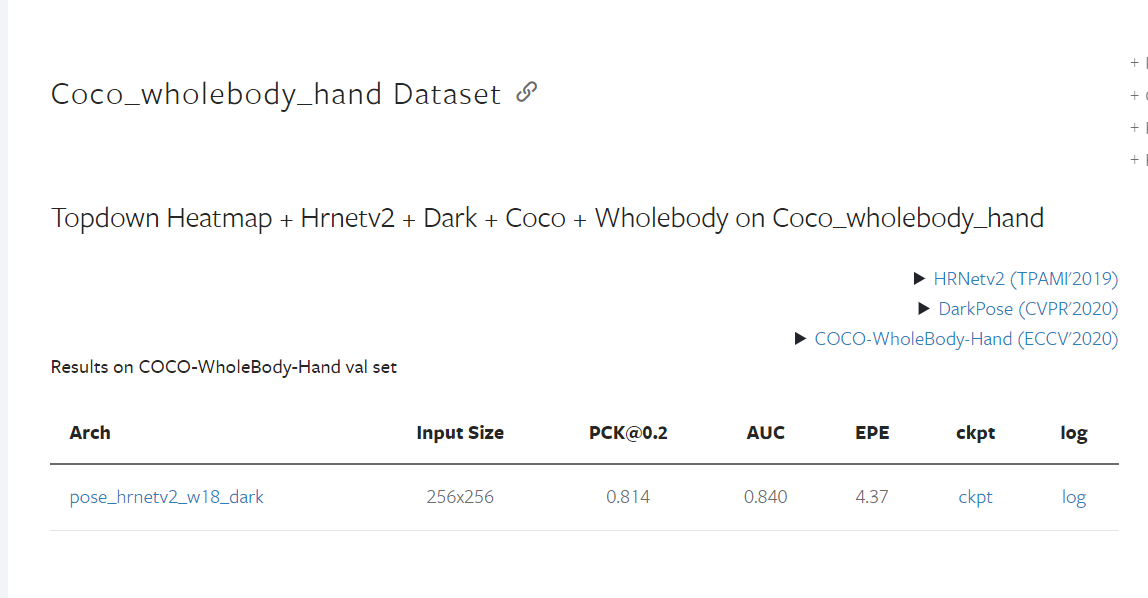Click the Topdown Heatmap section title
This screenshot has height=598, width=1148.
pos(547,217)
